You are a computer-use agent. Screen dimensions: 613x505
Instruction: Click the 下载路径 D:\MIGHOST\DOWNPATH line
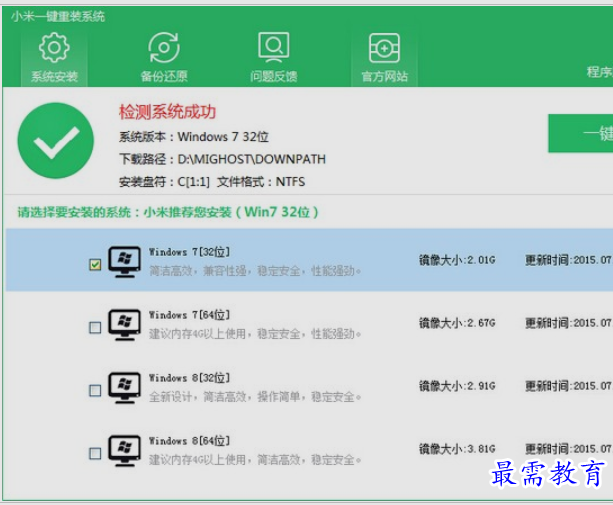[222, 159]
